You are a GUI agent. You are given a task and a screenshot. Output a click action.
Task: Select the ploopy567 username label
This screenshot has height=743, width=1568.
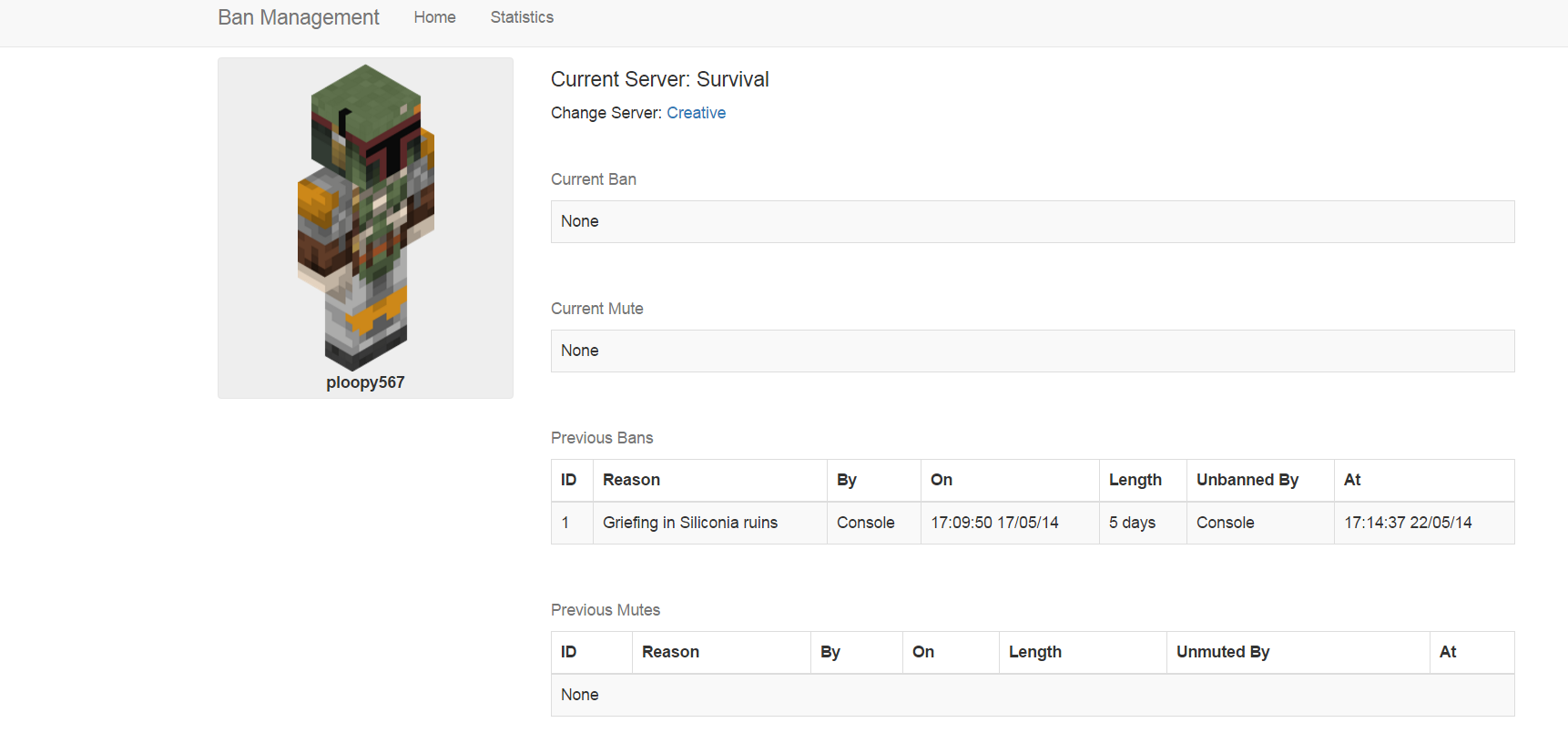click(365, 382)
